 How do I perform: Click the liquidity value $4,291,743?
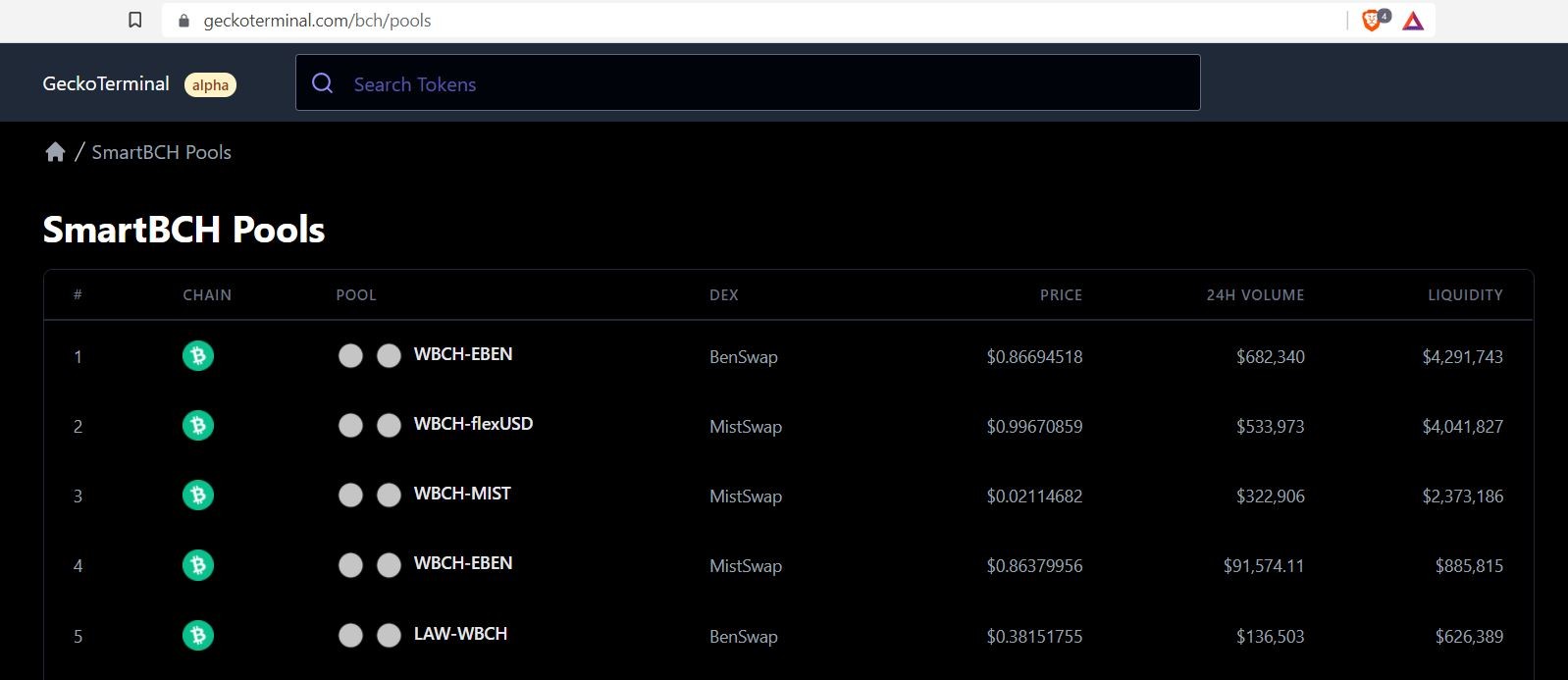(1462, 357)
